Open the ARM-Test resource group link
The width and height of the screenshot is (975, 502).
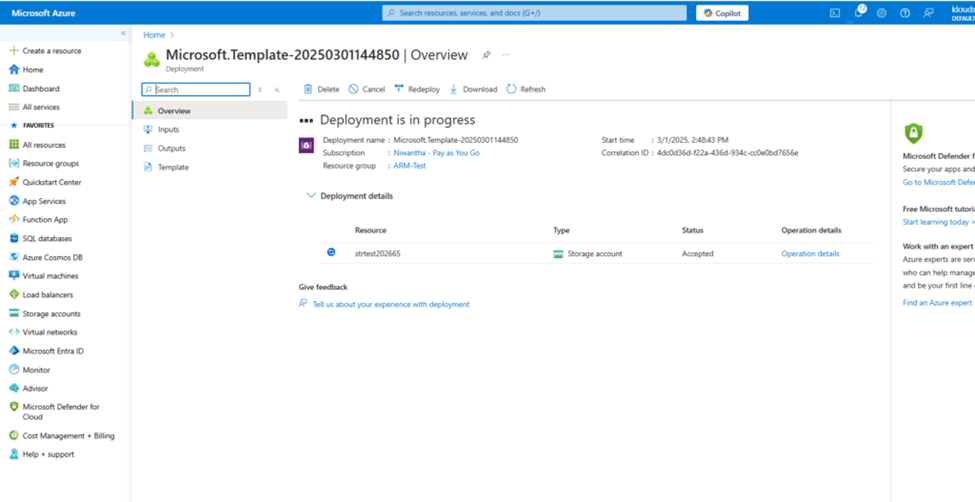pyautogui.click(x=409, y=165)
